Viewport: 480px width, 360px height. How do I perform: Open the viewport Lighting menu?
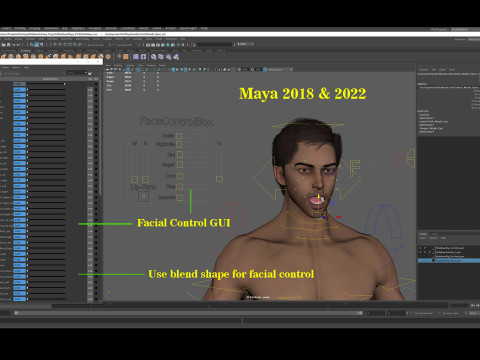(130, 65)
